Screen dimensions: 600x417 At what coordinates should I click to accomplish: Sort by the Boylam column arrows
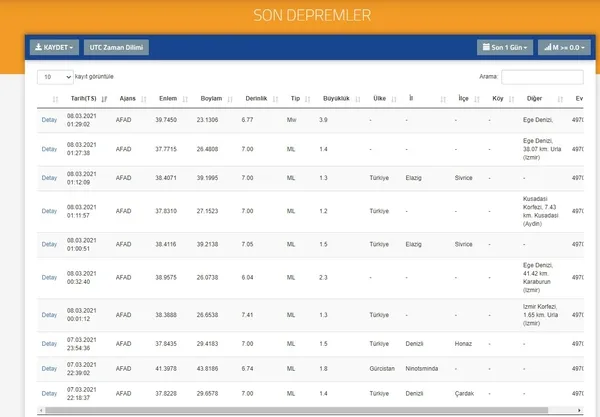[230, 99]
